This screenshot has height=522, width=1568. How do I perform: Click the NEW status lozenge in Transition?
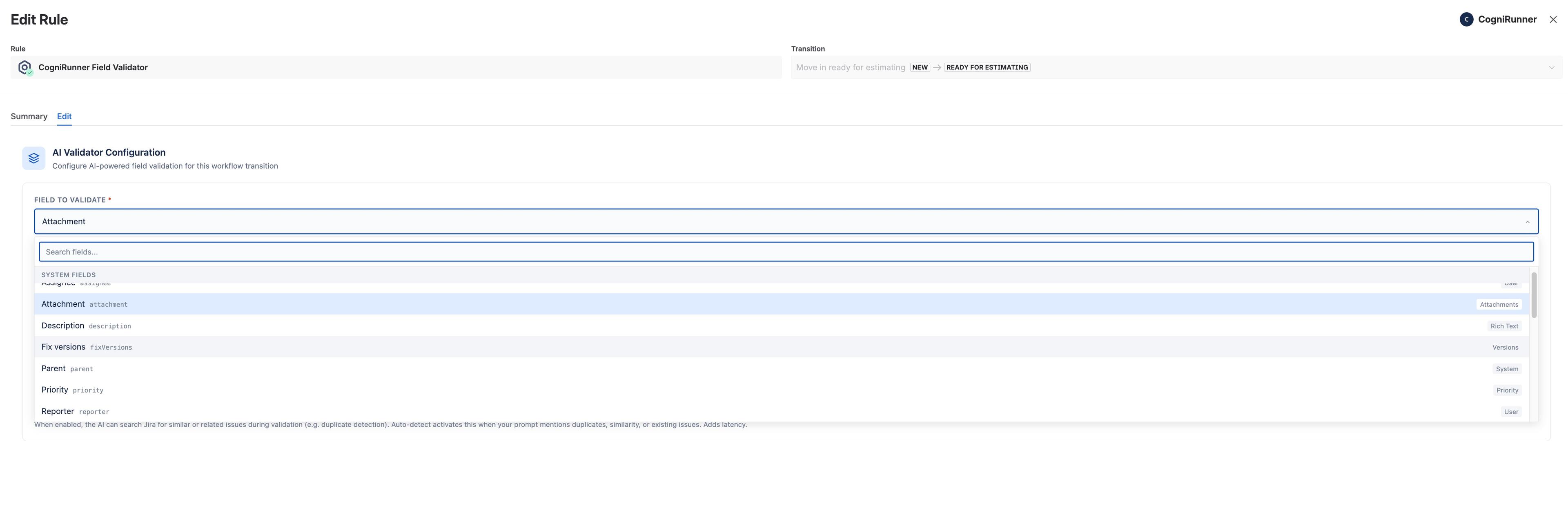(920, 67)
